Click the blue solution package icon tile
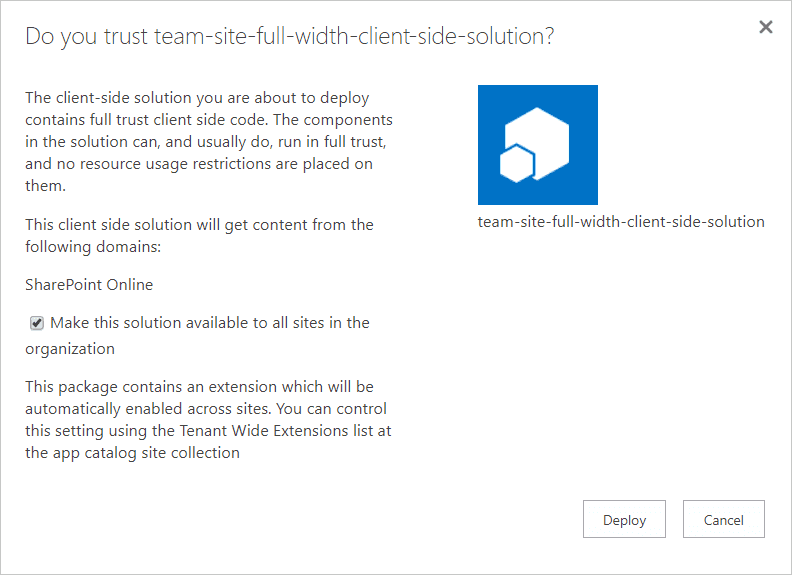 pos(537,145)
